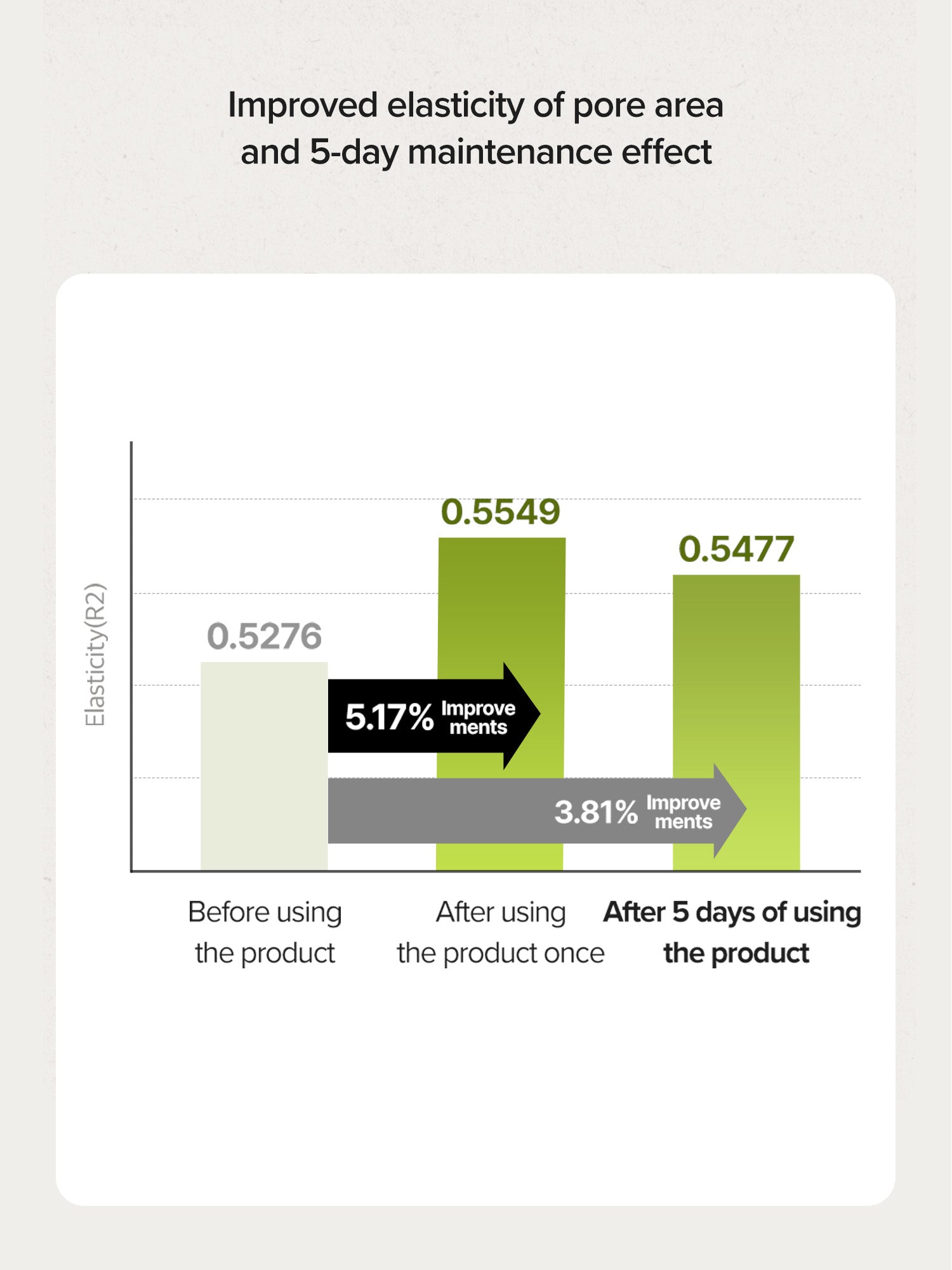Image resolution: width=952 pixels, height=1270 pixels.
Task: Click the gray 3.81% improvements arrow
Action: tap(537, 811)
